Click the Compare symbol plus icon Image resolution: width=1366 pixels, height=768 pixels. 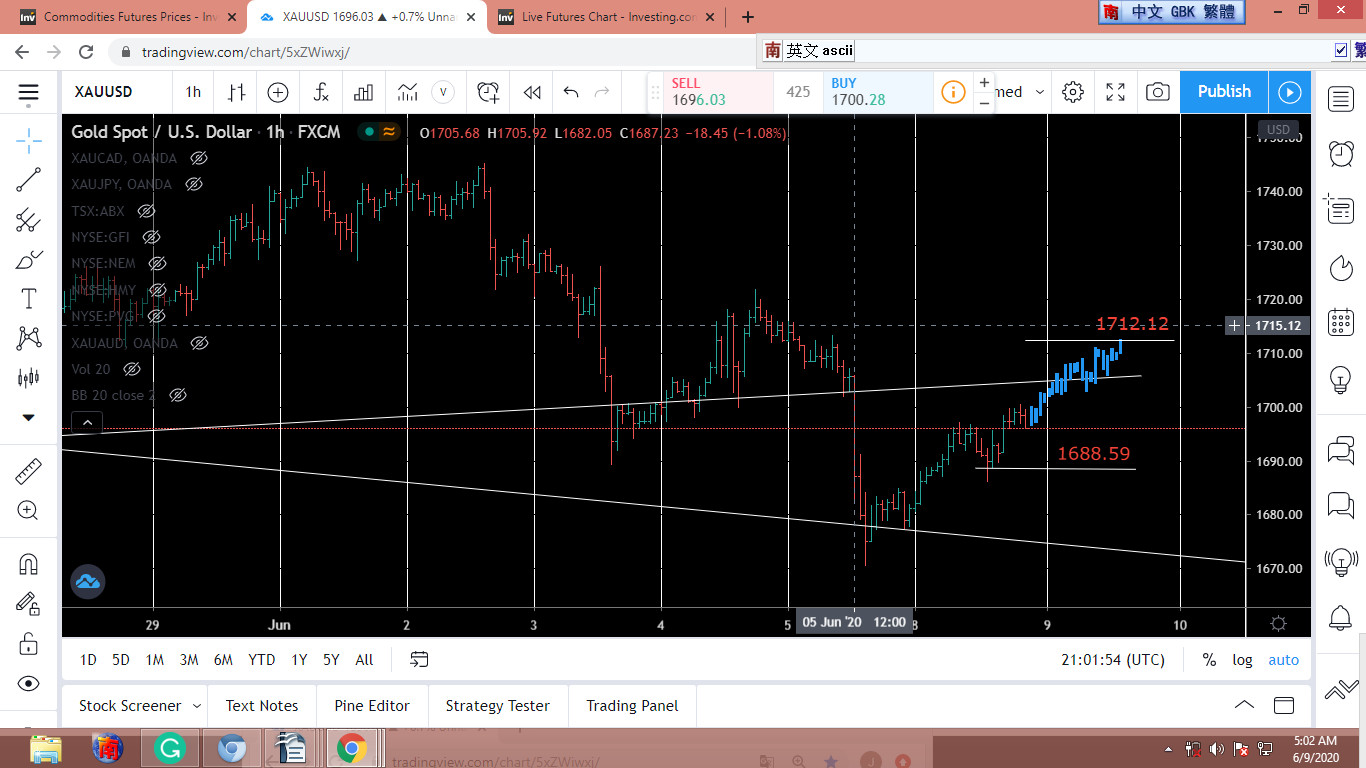click(278, 92)
